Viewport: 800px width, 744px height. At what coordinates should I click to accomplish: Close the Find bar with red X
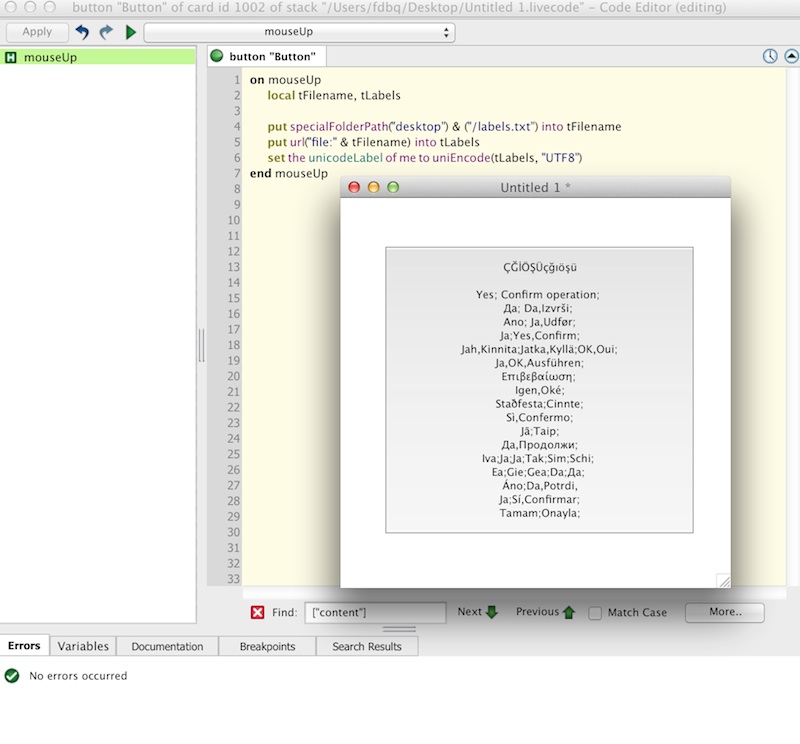click(257, 612)
